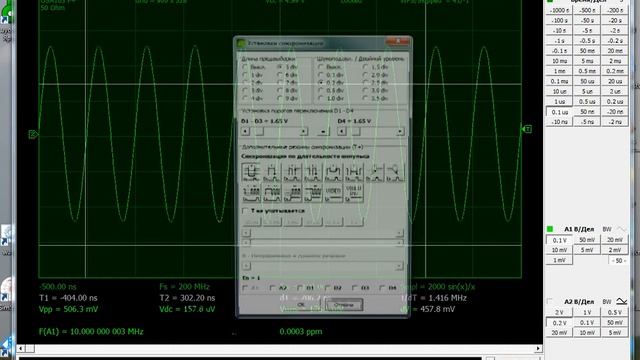Tick the D2 checkbox in the dialog
This screenshot has height=360, width=640.
coord(327,288)
